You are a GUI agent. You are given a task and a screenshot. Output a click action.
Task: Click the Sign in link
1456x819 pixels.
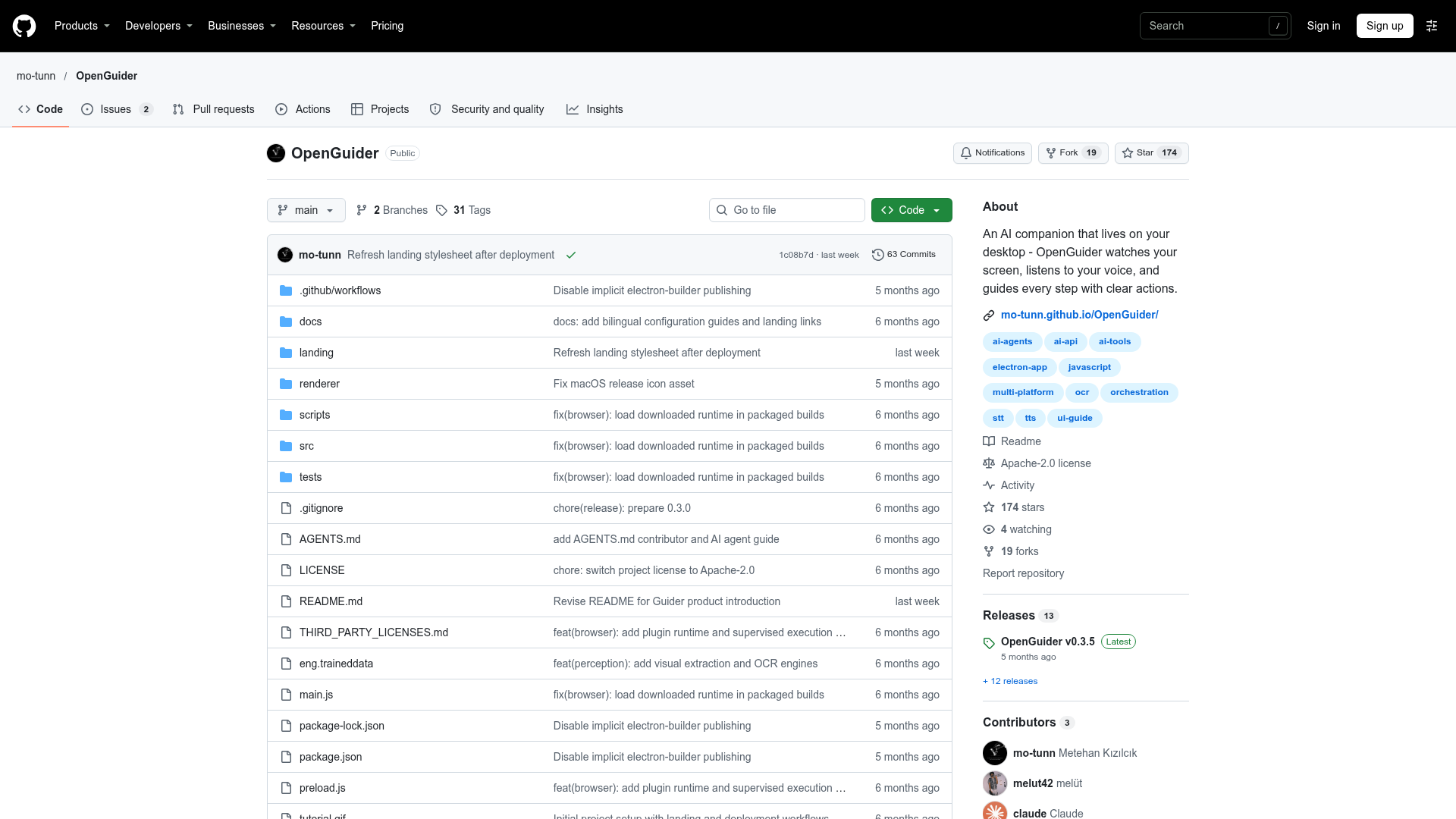tap(1323, 26)
